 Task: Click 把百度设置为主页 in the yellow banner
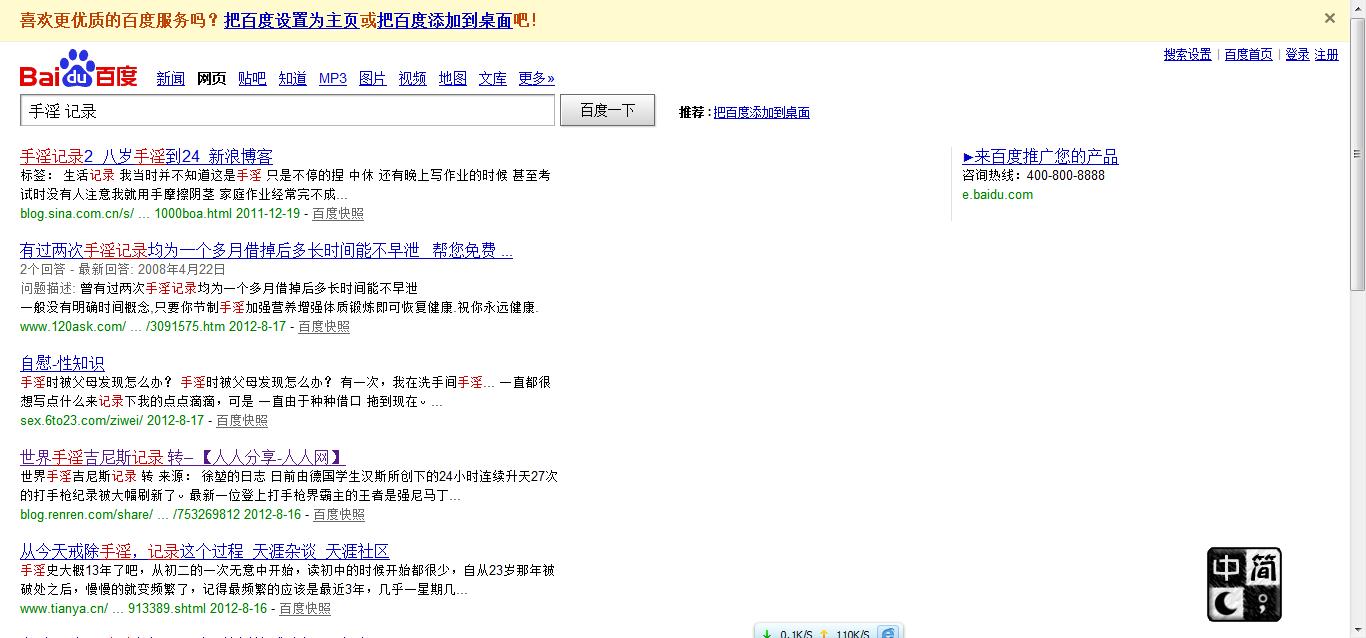click(292, 20)
